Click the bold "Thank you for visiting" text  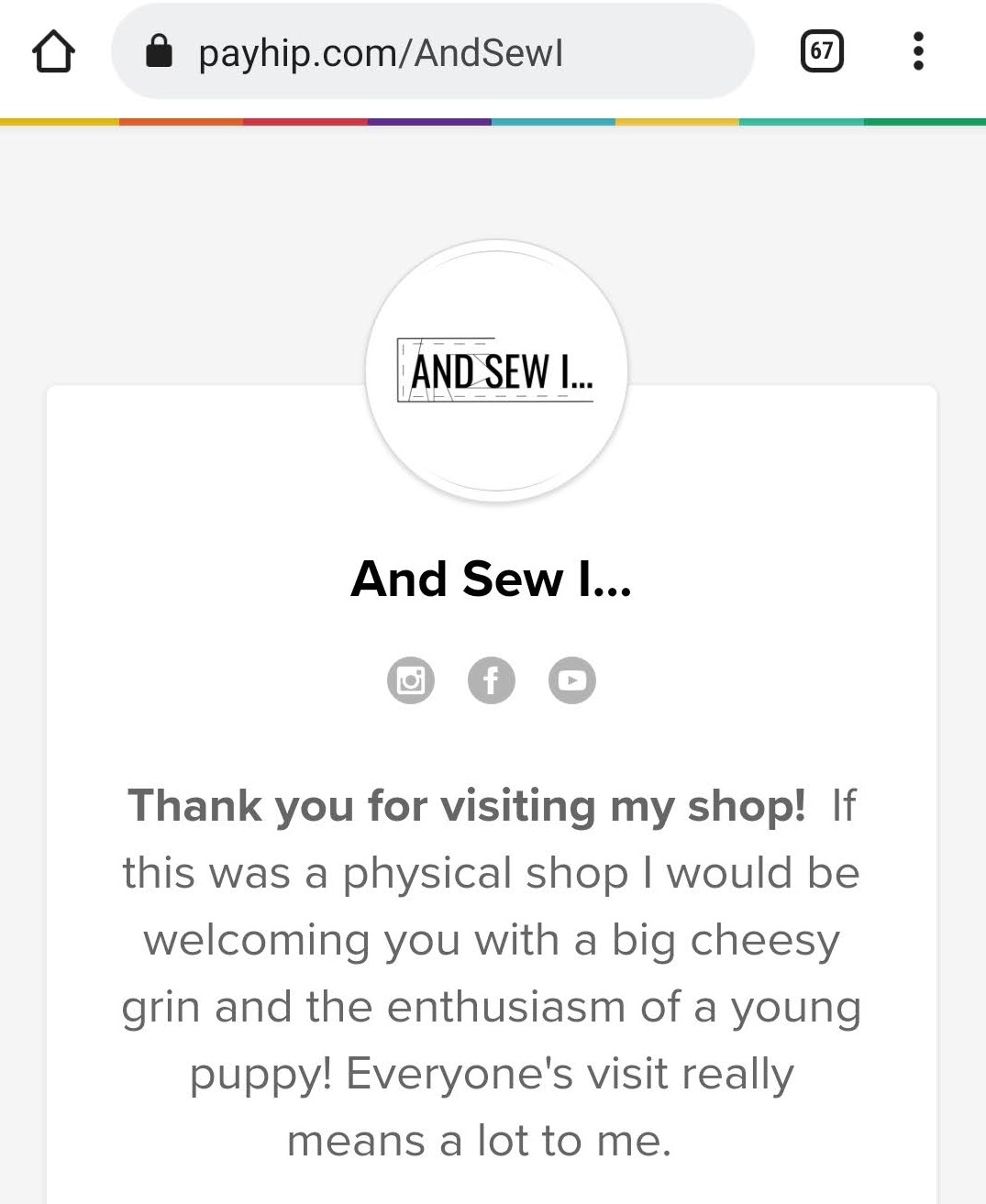[466, 806]
